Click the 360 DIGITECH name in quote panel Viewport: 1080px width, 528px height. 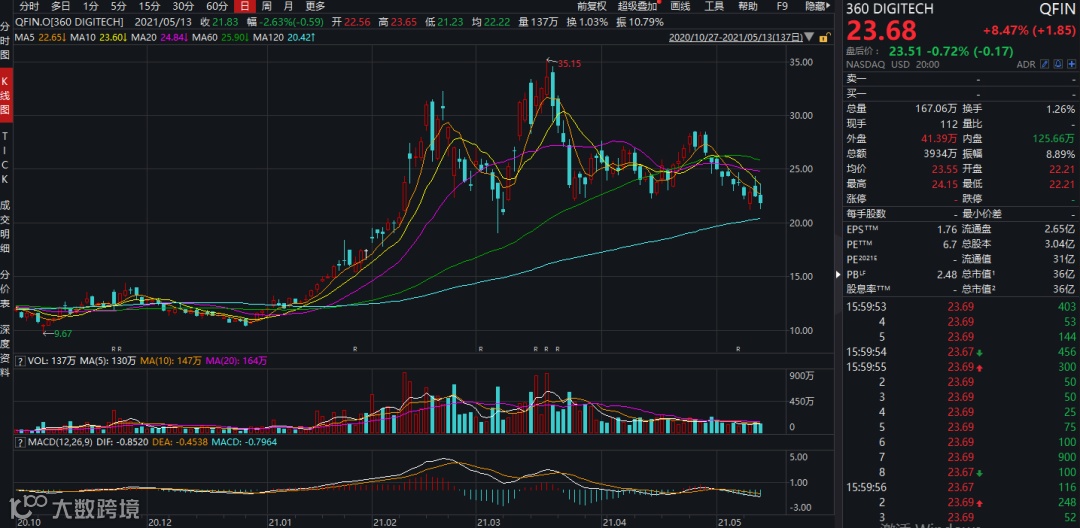click(x=890, y=9)
